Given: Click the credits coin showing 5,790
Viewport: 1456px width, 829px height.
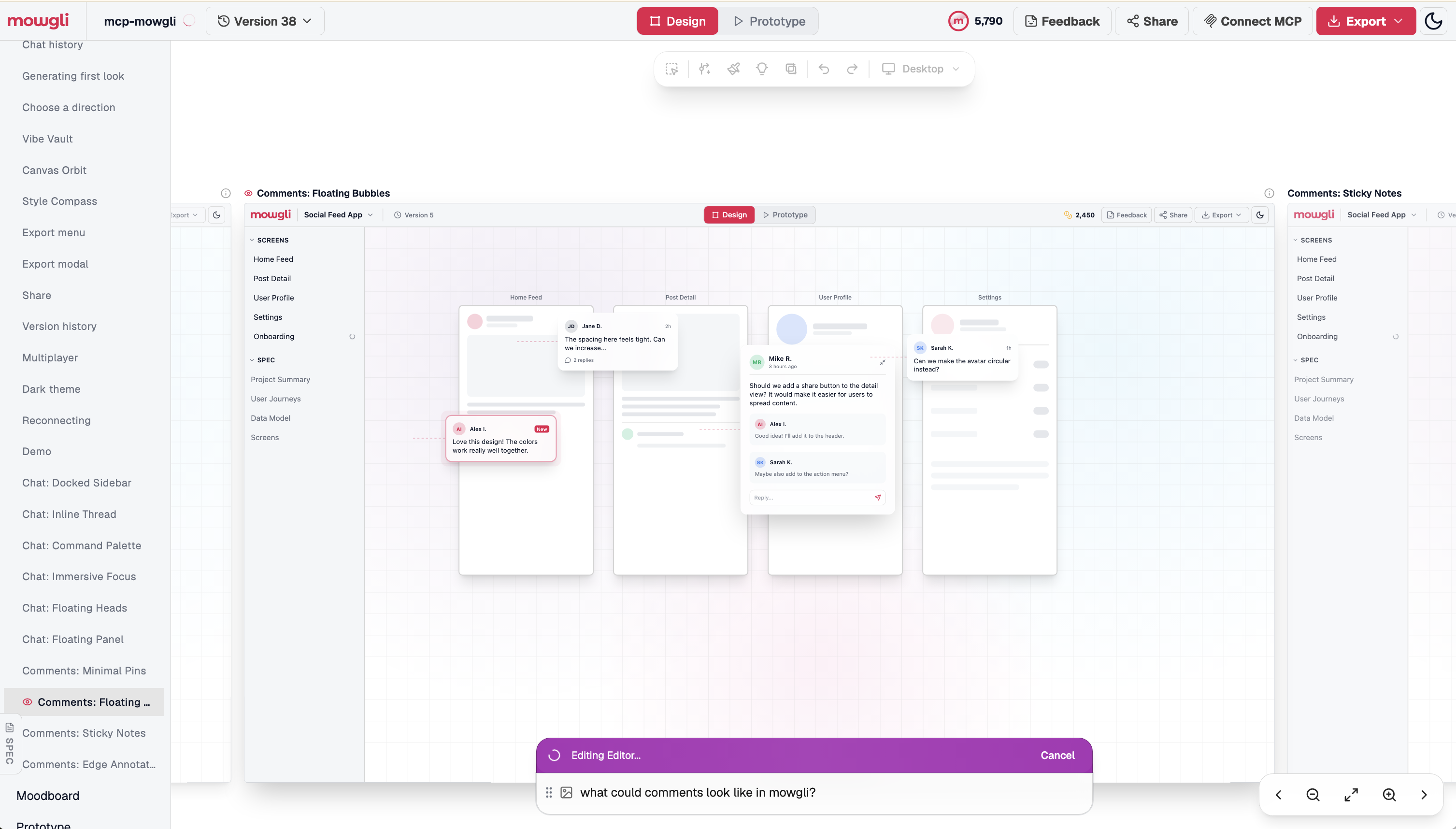Looking at the screenshot, I should point(958,21).
